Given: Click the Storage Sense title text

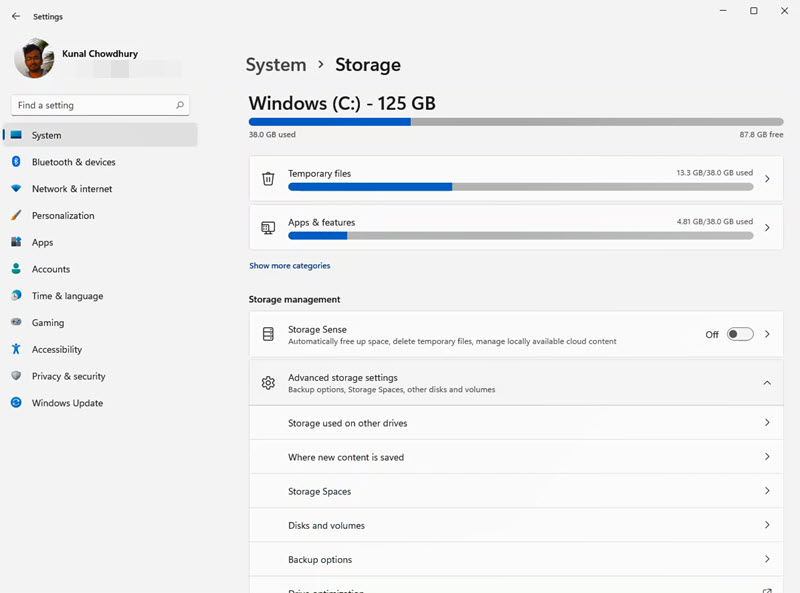Looking at the screenshot, I should coord(317,330).
